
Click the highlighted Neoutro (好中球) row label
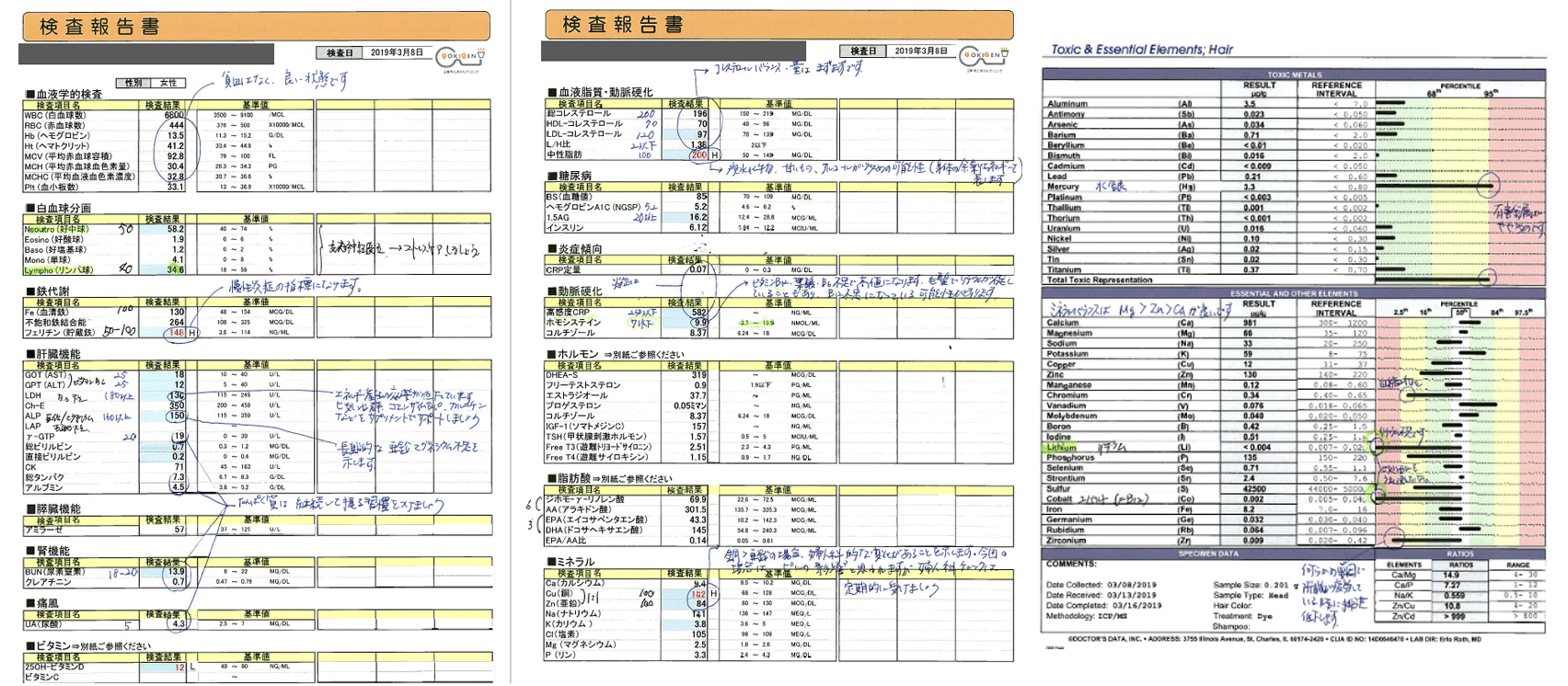(x=57, y=229)
